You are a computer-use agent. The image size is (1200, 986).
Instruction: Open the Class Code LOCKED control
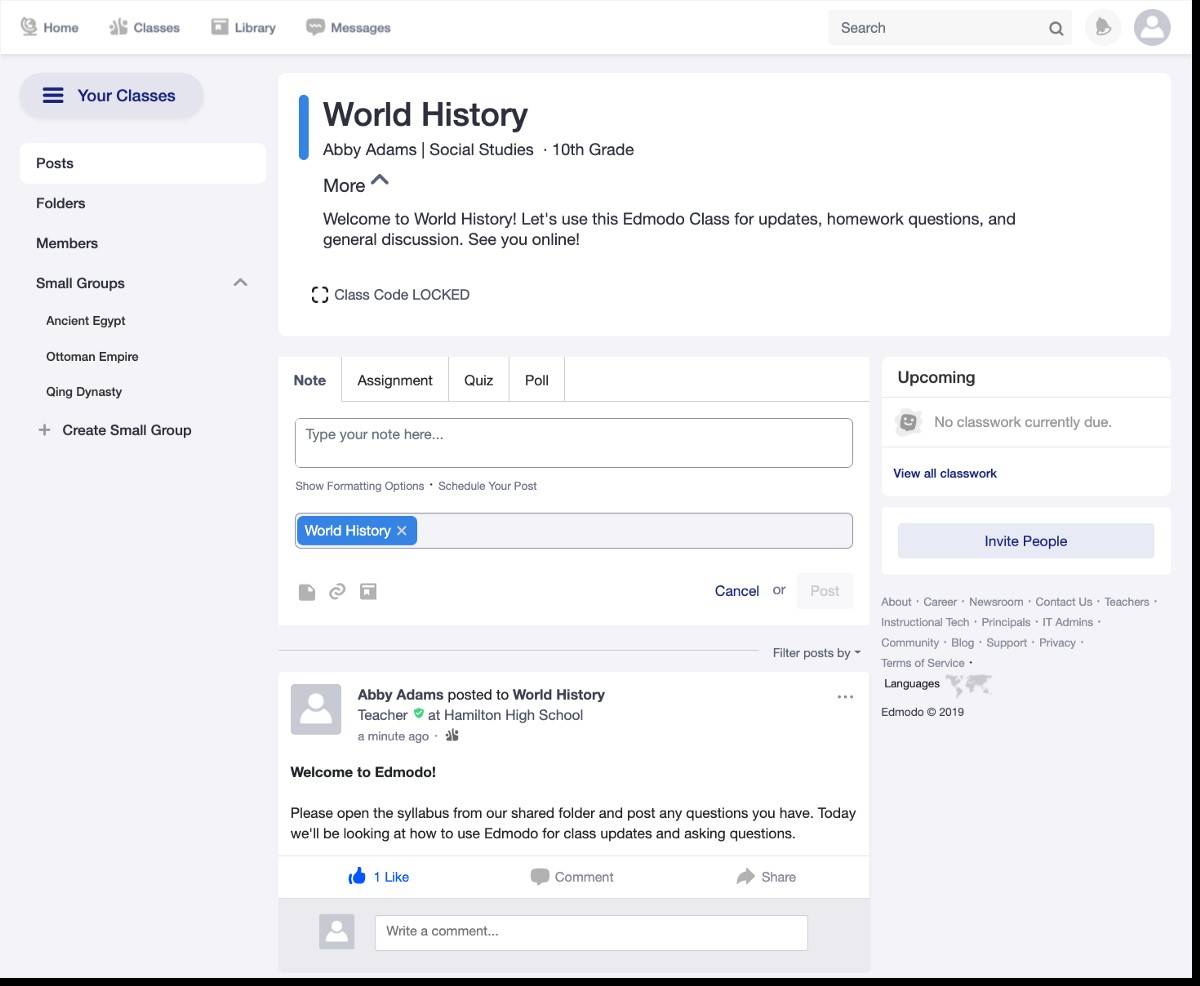tap(390, 294)
